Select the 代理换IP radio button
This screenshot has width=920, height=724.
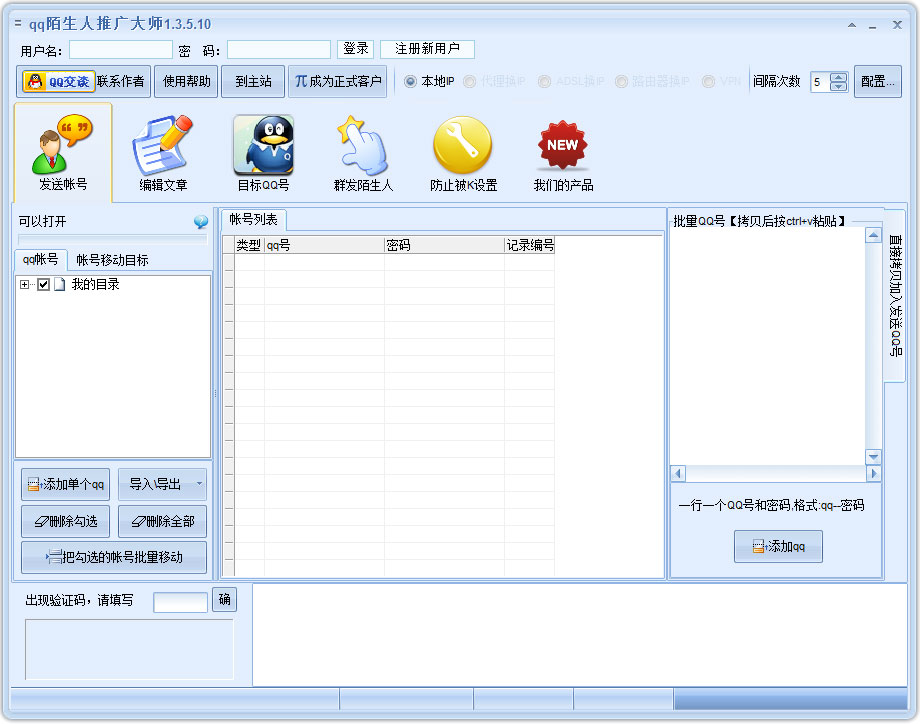point(469,82)
